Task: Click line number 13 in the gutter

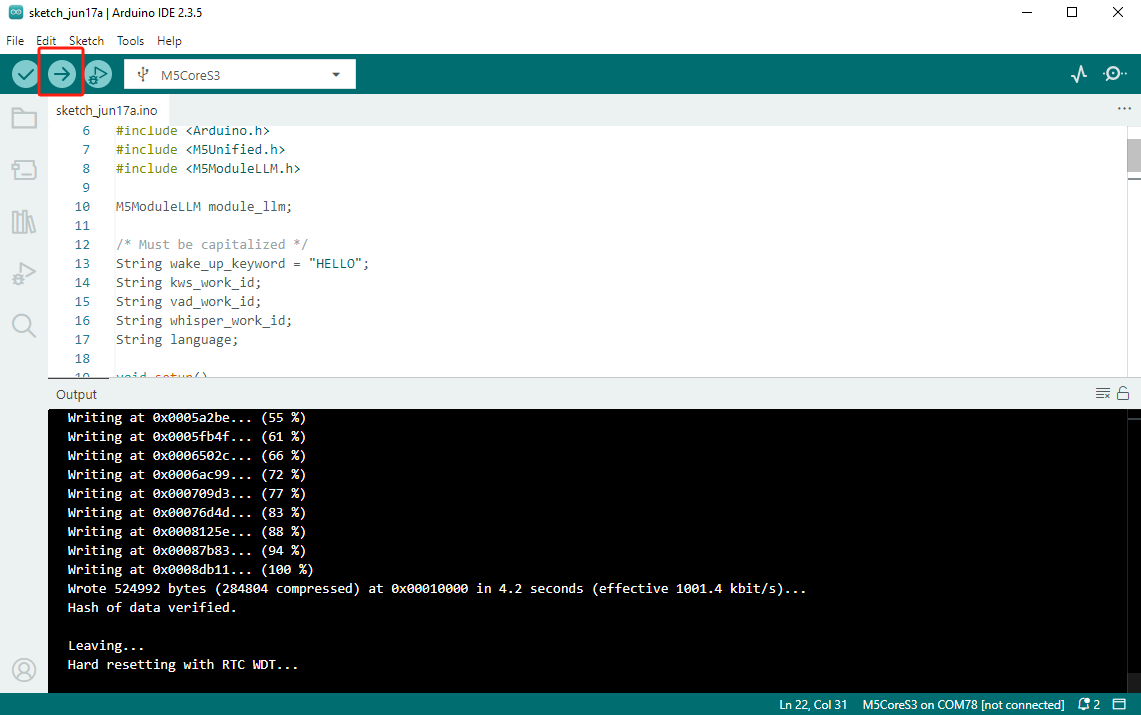Action: click(82, 263)
